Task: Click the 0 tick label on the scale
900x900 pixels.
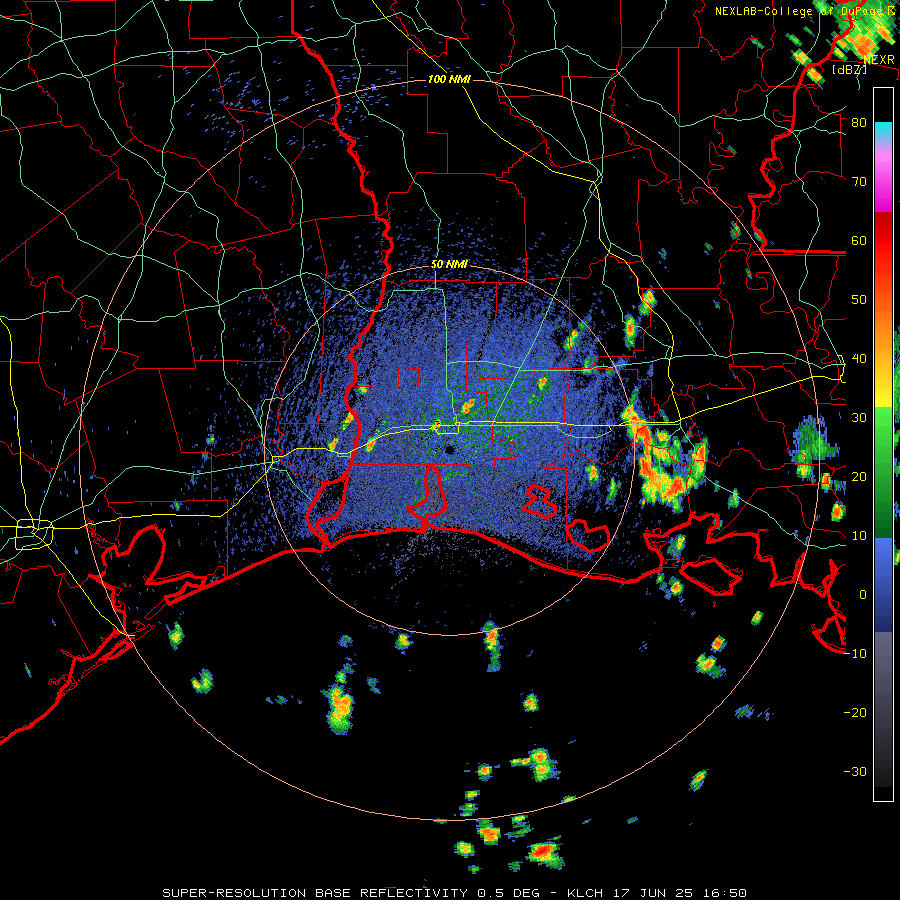Action: pos(863,595)
